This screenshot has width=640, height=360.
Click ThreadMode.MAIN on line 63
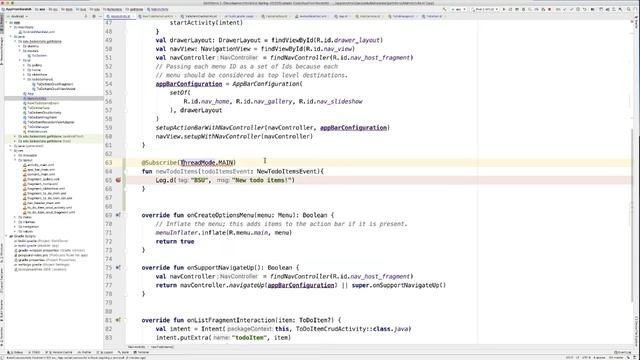[x=207, y=162]
